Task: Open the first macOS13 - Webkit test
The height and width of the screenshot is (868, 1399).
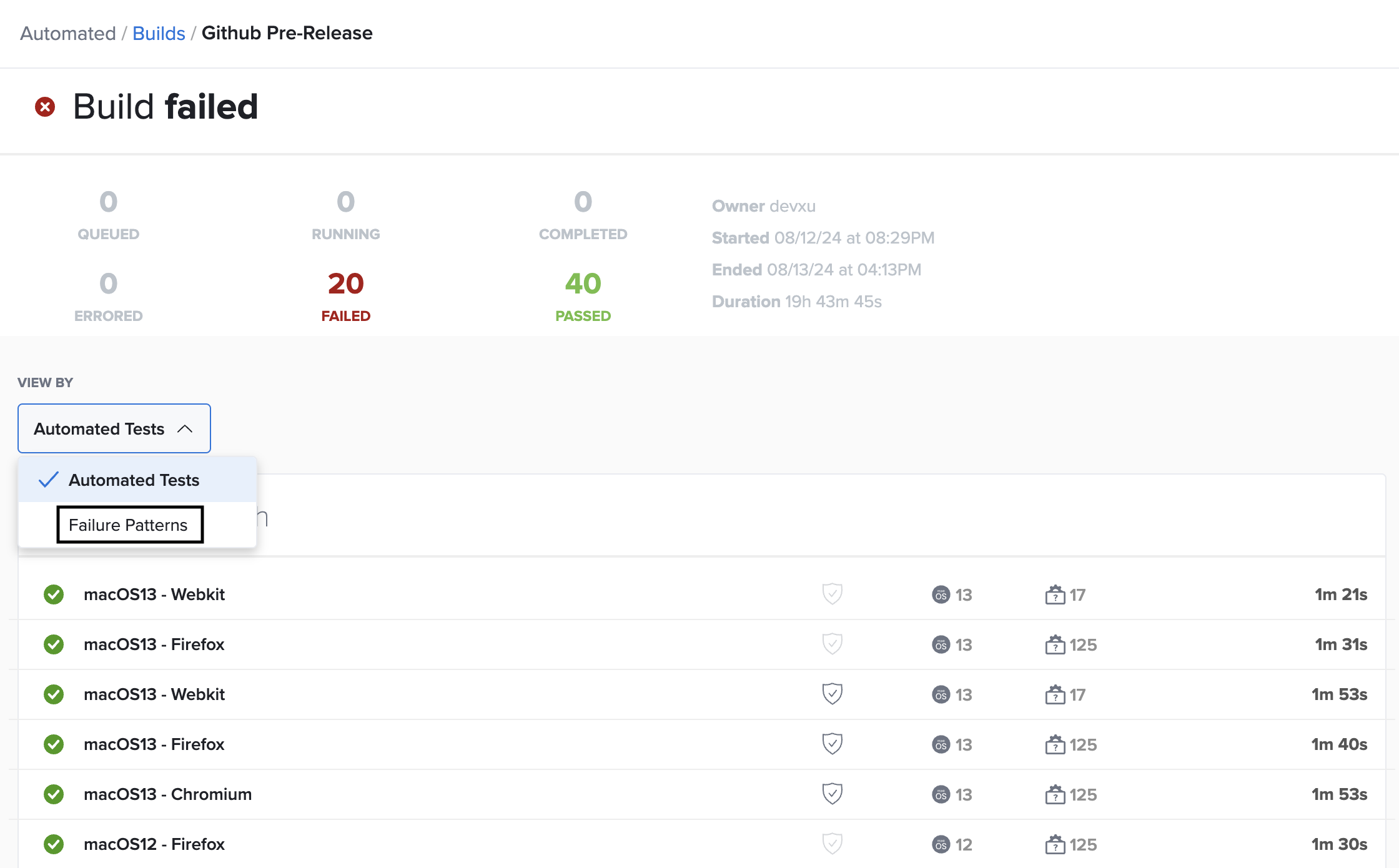Action: pyautogui.click(x=154, y=594)
